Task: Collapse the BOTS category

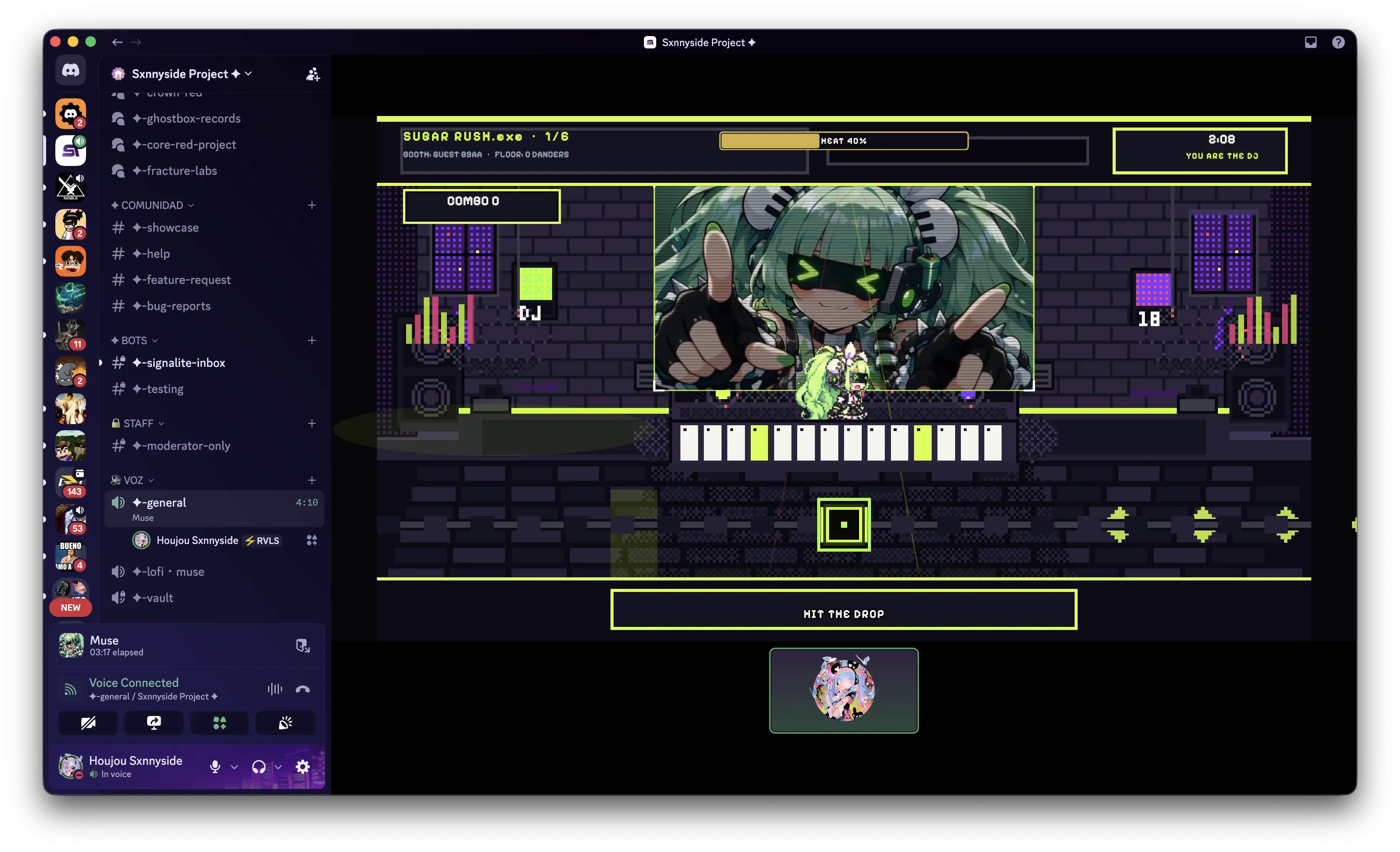Action: (x=134, y=340)
